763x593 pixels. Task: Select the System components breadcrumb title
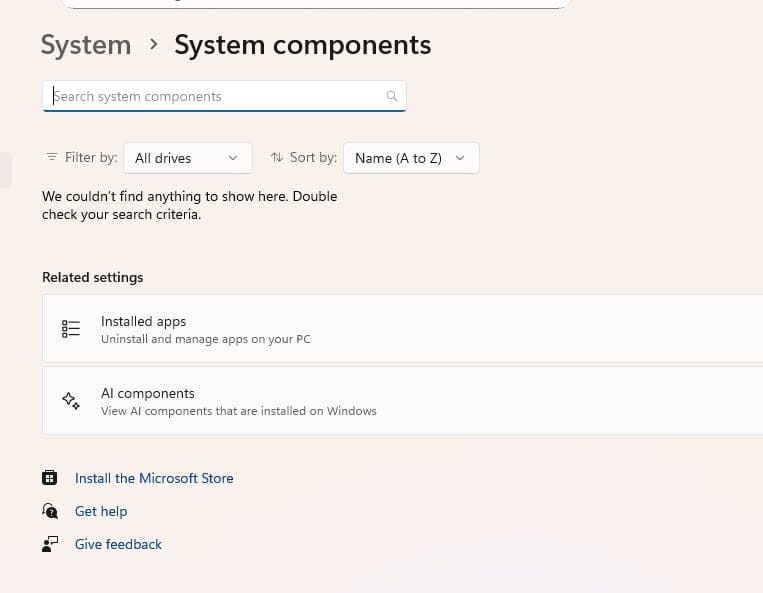coord(302,45)
